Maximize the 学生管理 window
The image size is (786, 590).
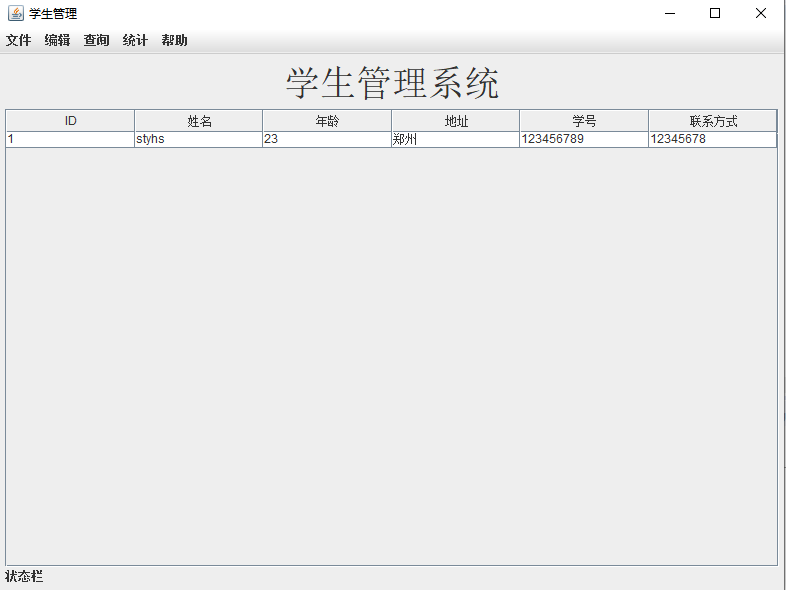[715, 14]
